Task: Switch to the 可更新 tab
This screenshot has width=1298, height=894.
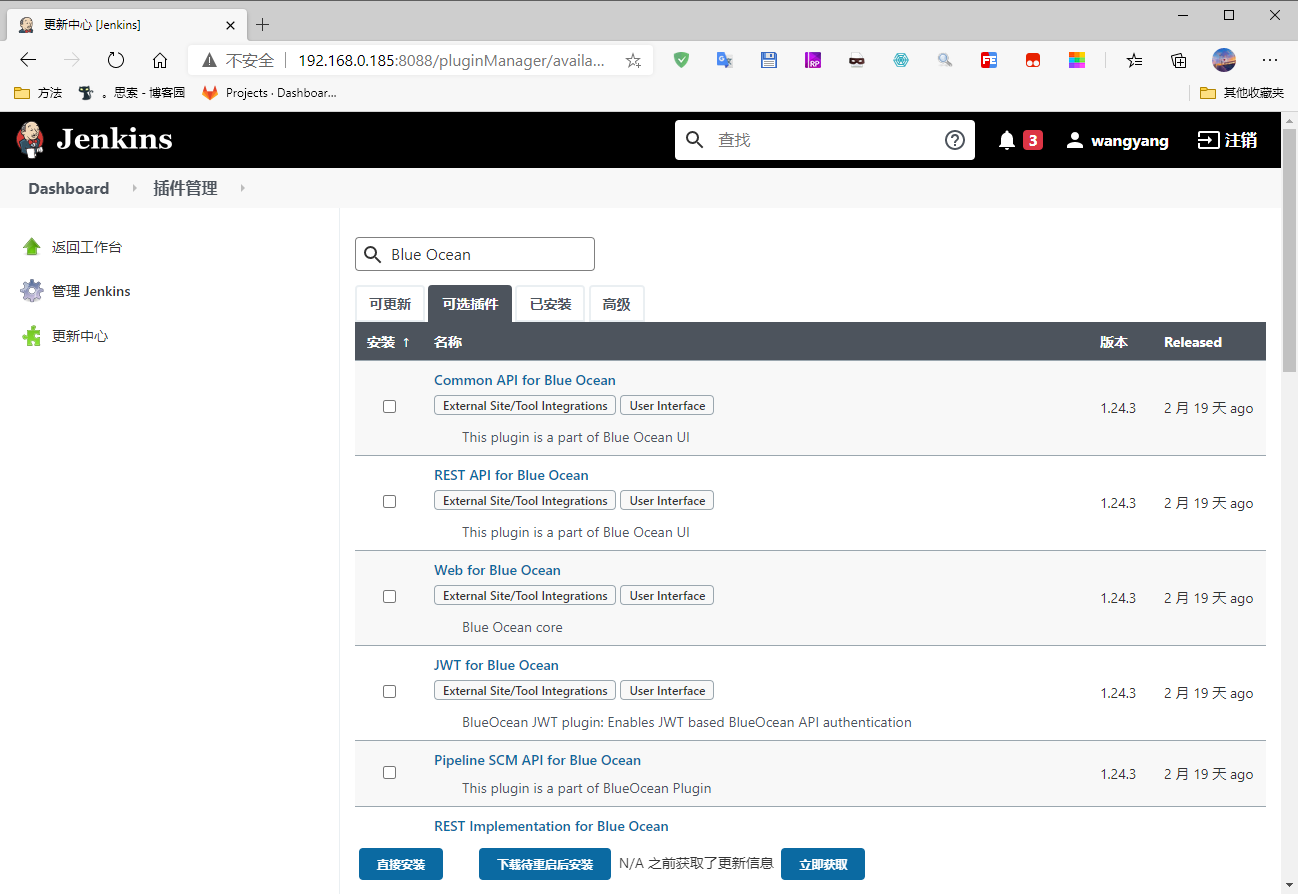Action: tap(390, 304)
